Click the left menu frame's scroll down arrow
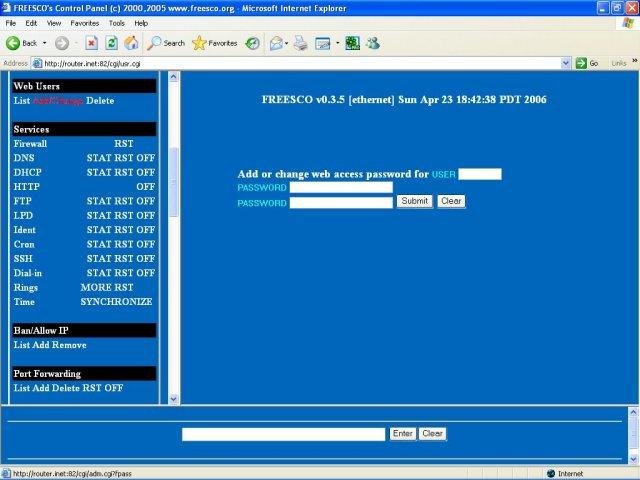This screenshot has width=640, height=480. [x=173, y=399]
